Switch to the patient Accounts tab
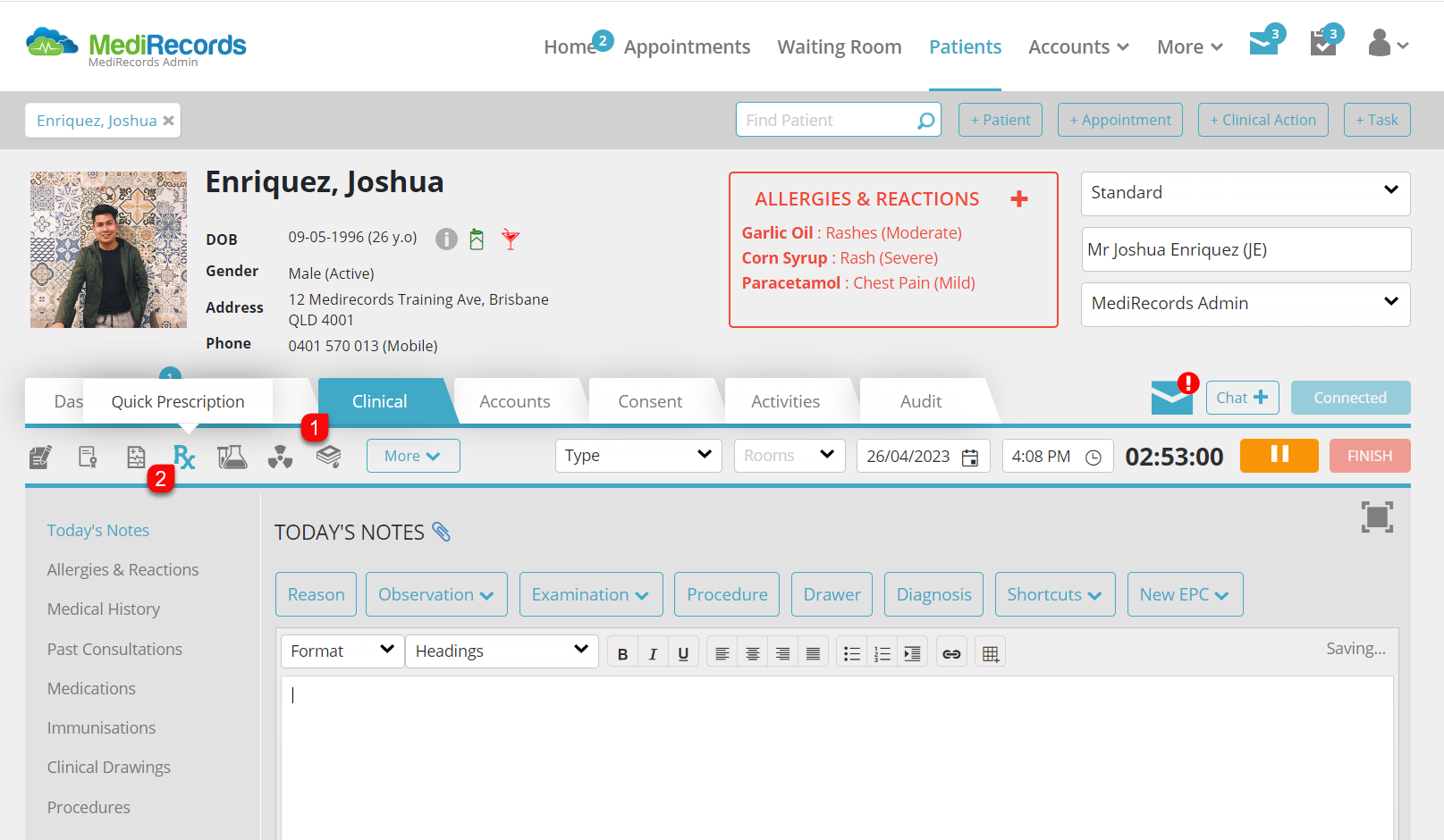 515,402
